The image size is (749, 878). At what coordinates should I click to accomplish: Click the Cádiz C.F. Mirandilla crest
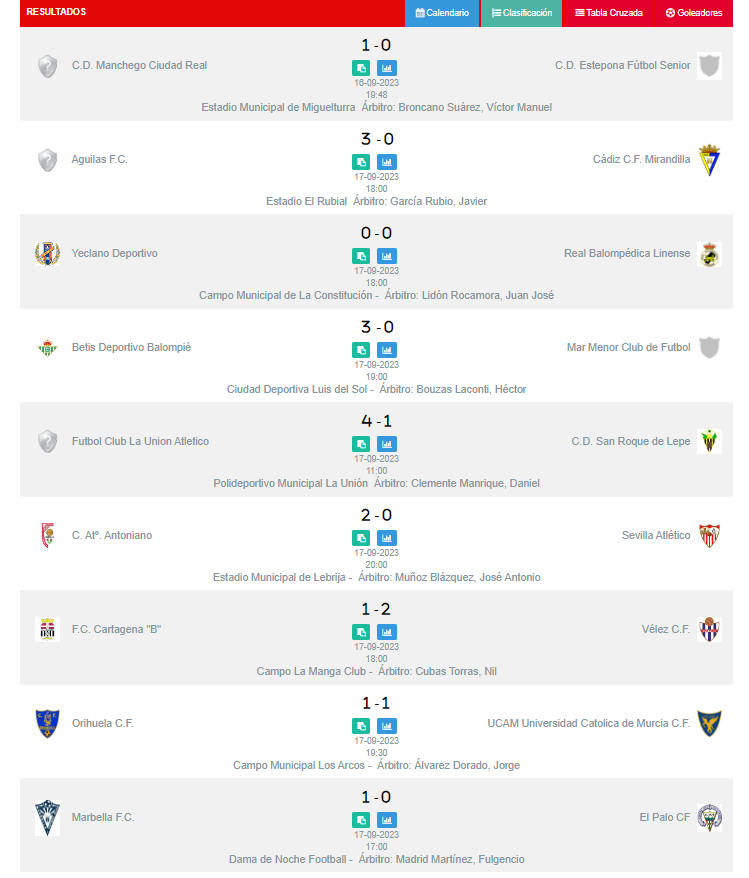click(709, 159)
